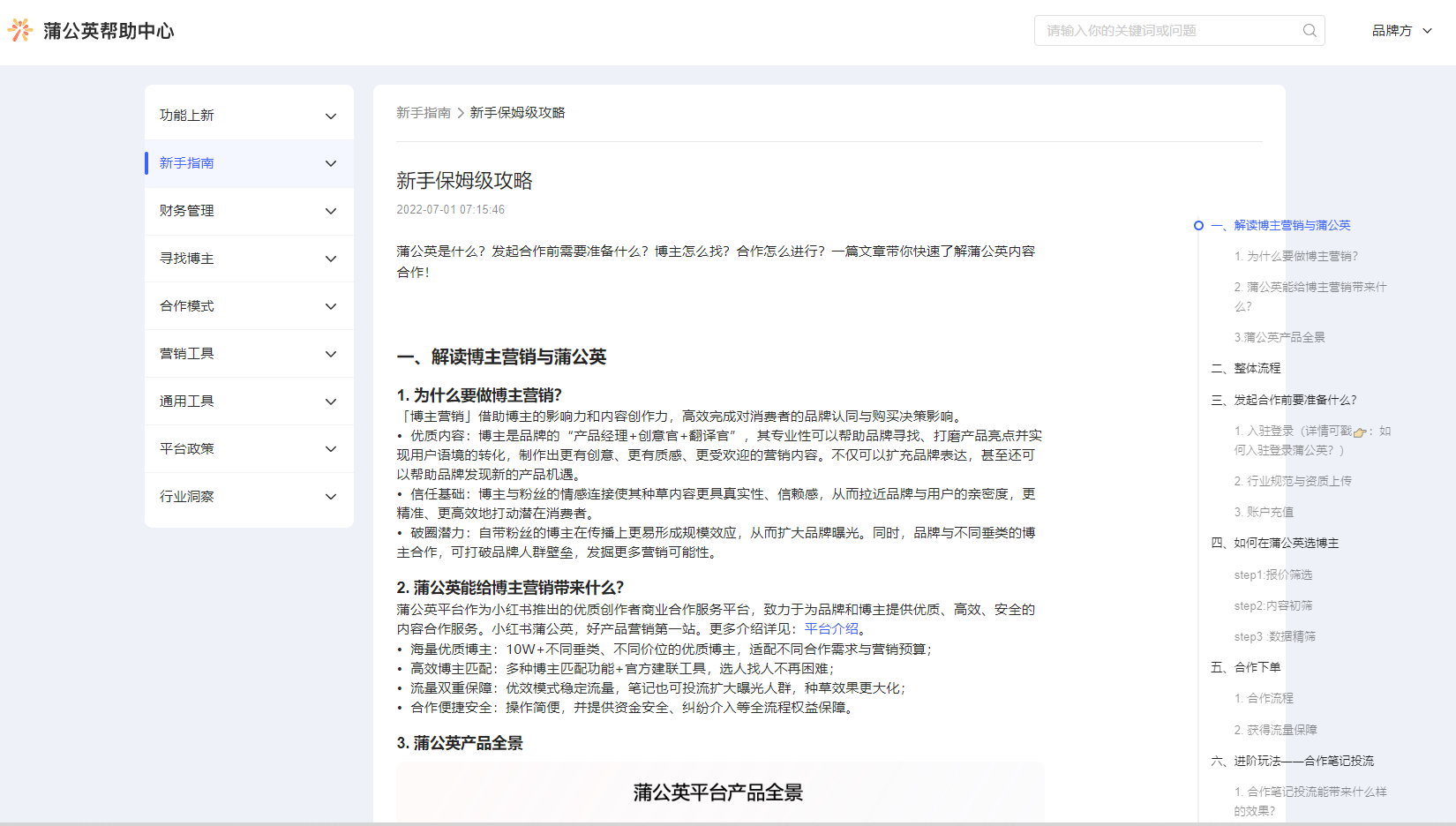Jump to 1. 为什么要做博主营销? in outline
The width and height of the screenshot is (1456, 826).
click(1295, 257)
